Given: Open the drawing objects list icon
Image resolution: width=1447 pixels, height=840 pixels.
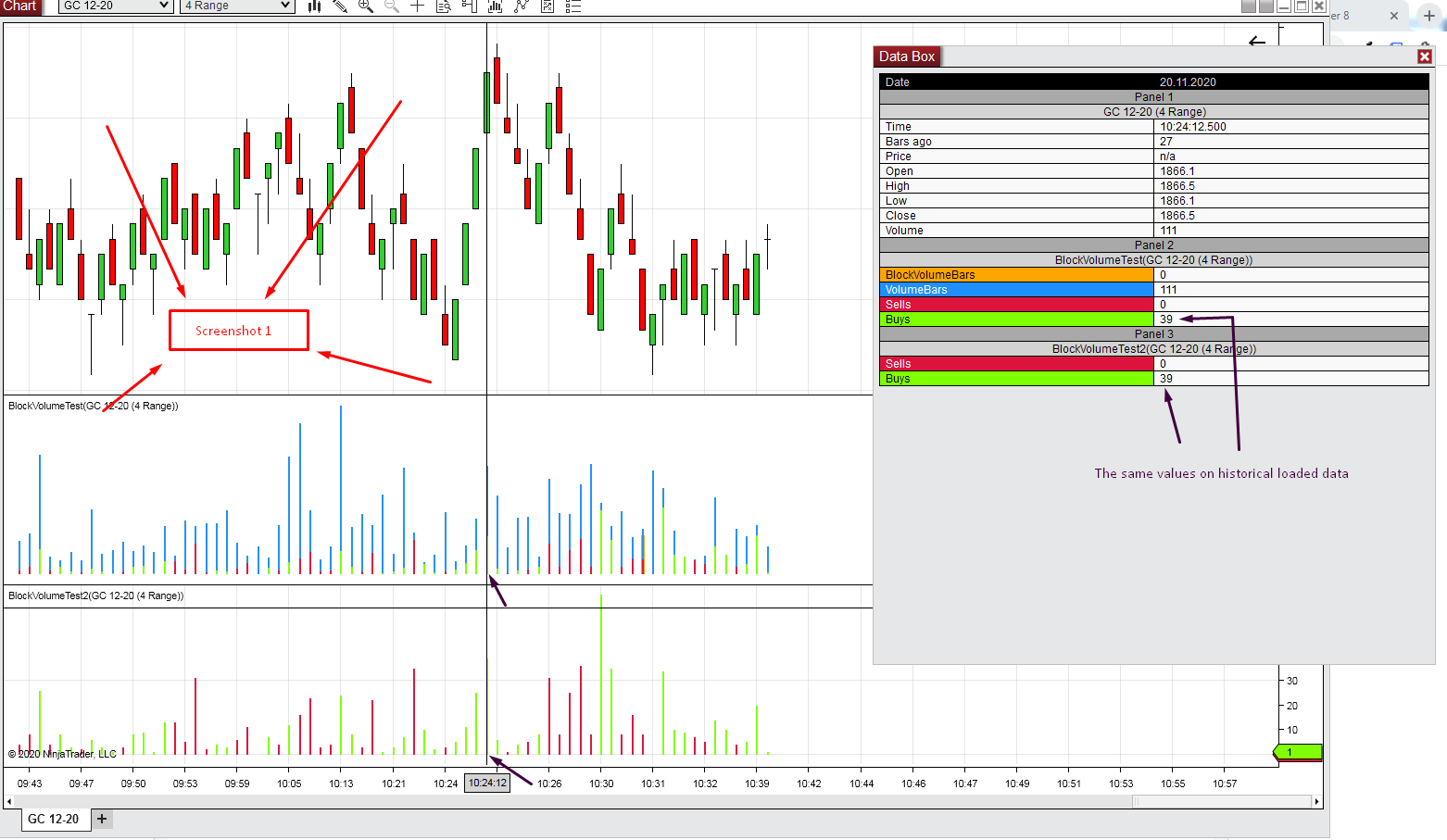Looking at the screenshot, I should (573, 6).
